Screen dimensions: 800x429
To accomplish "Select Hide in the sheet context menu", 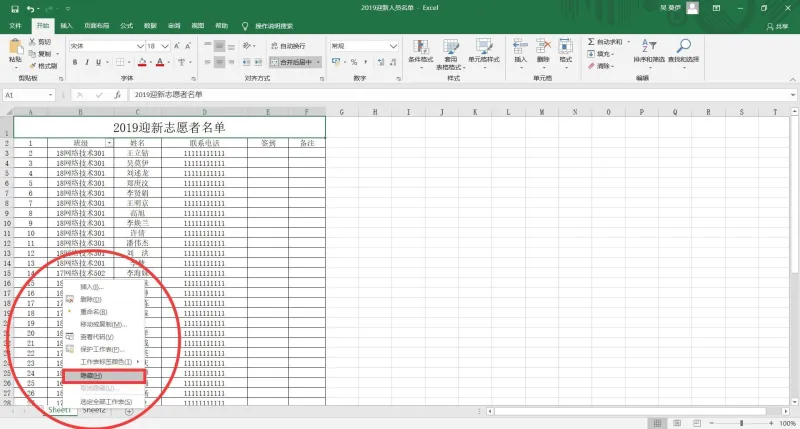I will tap(104, 376).
